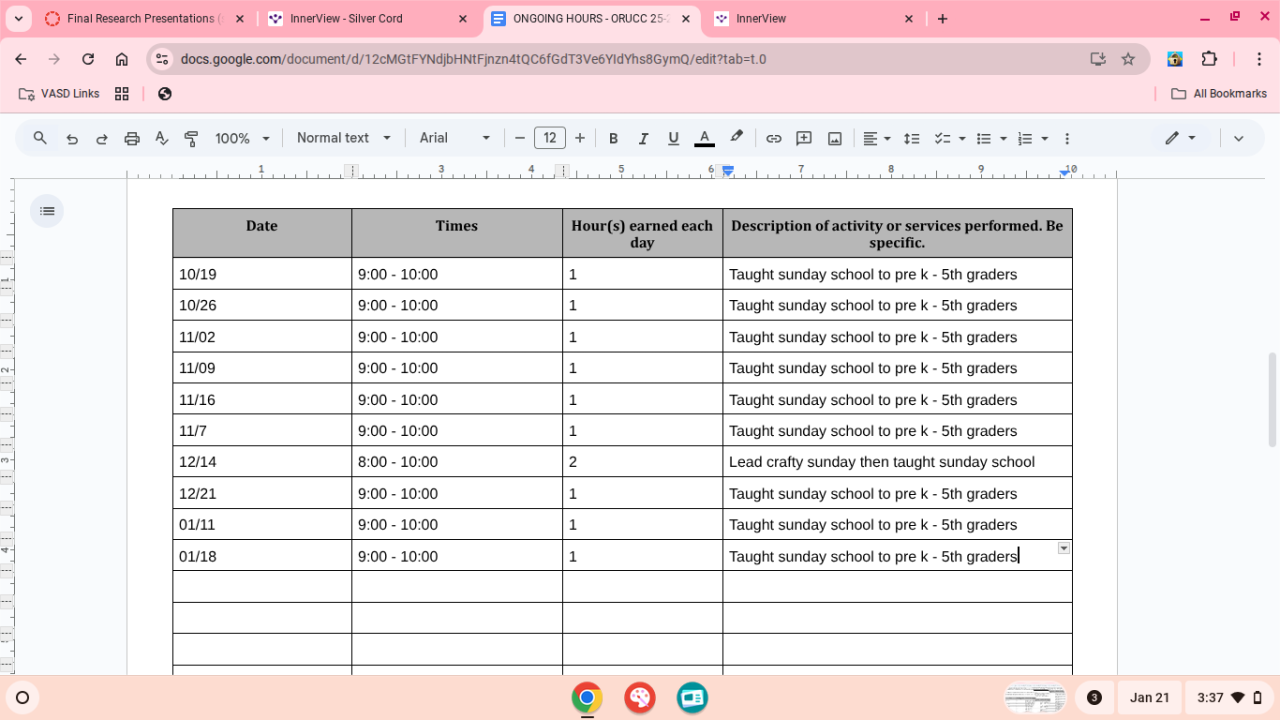Click the Print icon in toolbar
1280x720 pixels.
click(x=131, y=139)
